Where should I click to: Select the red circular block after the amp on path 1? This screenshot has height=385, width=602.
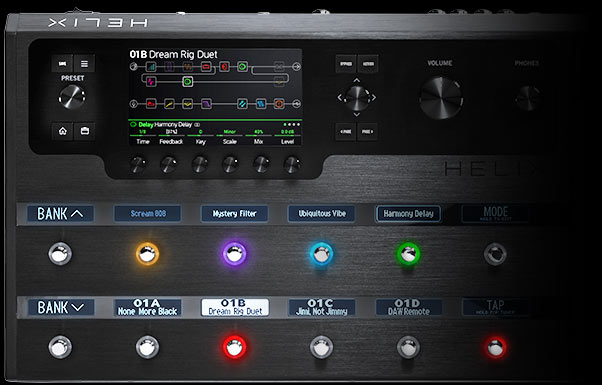tap(224, 67)
